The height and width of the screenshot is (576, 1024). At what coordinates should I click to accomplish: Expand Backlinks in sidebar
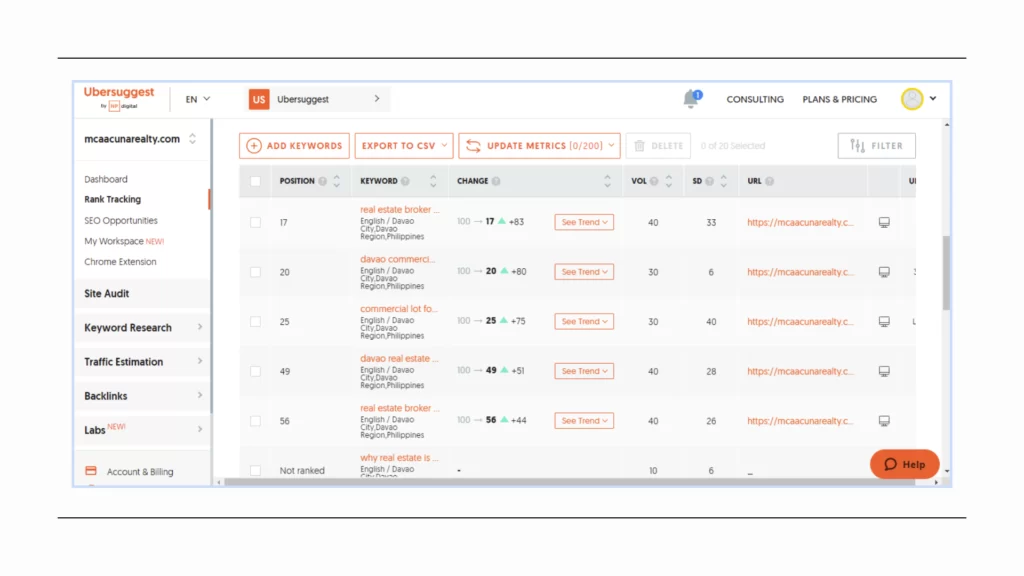[x=142, y=396]
